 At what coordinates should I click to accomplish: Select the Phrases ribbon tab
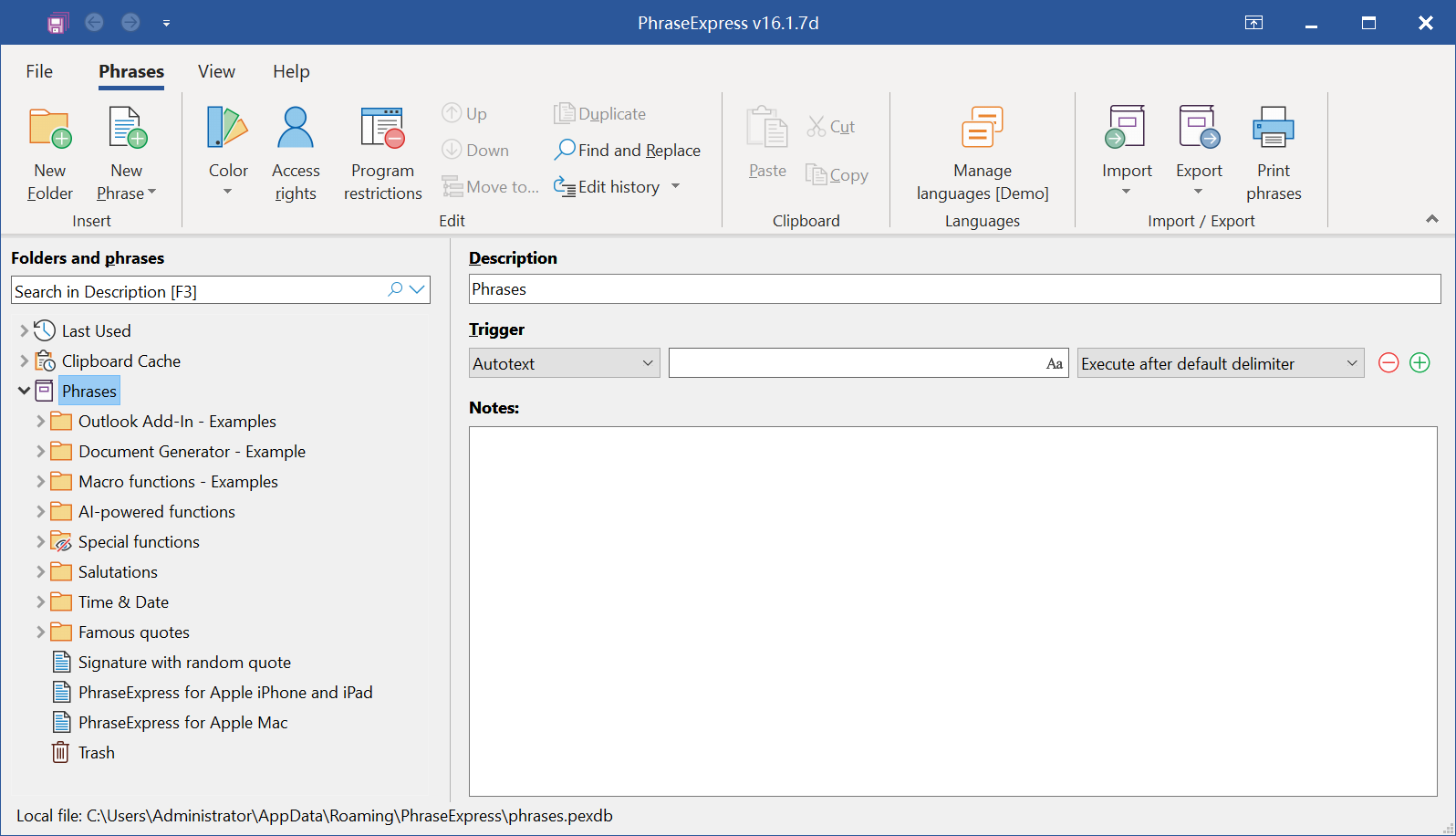click(131, 71)
